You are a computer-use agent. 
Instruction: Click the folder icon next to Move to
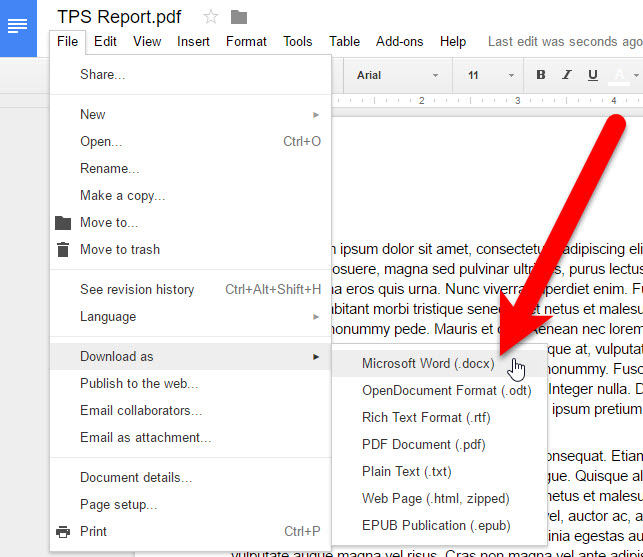(x=63, y=223)
